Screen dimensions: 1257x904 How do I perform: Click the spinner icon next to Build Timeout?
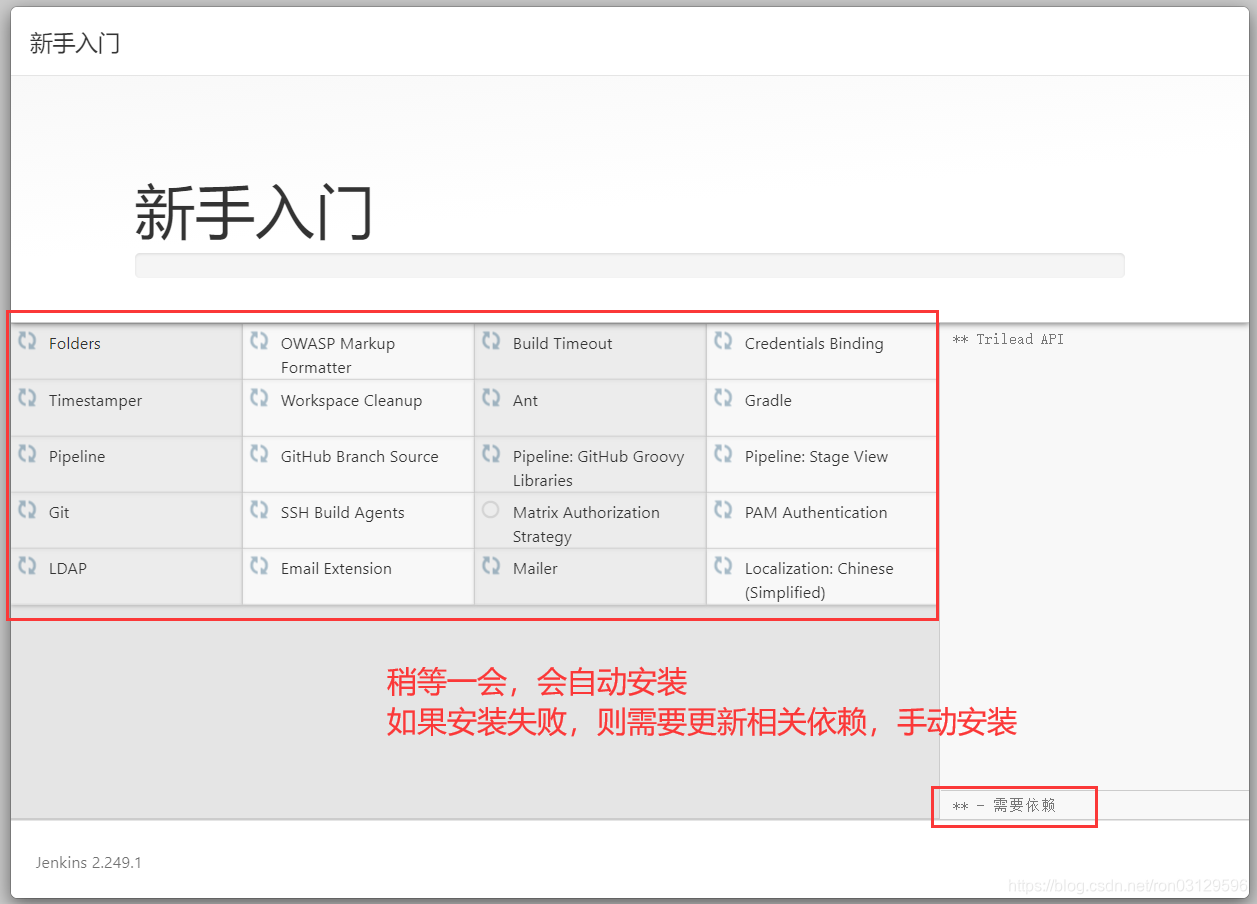coord(491,341)
